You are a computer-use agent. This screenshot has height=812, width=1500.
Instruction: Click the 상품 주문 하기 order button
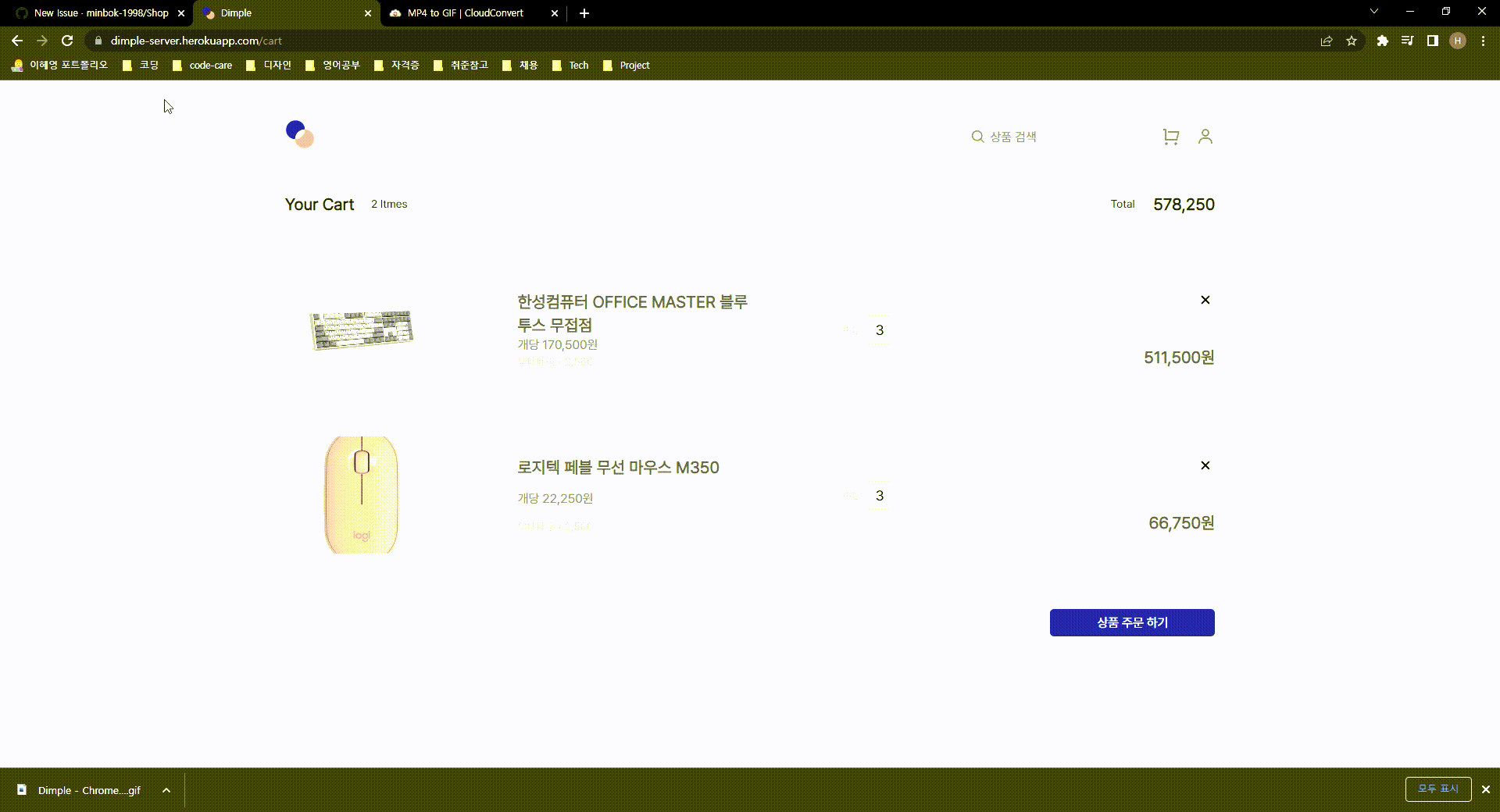[1131, 622]
